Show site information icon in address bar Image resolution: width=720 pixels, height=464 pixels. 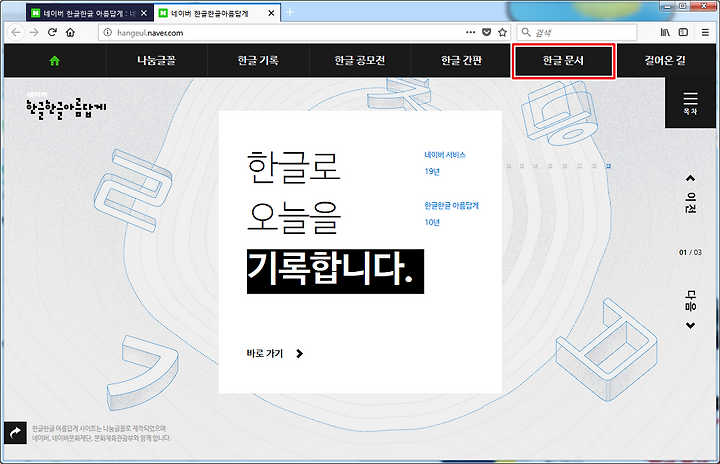point(107,33)
